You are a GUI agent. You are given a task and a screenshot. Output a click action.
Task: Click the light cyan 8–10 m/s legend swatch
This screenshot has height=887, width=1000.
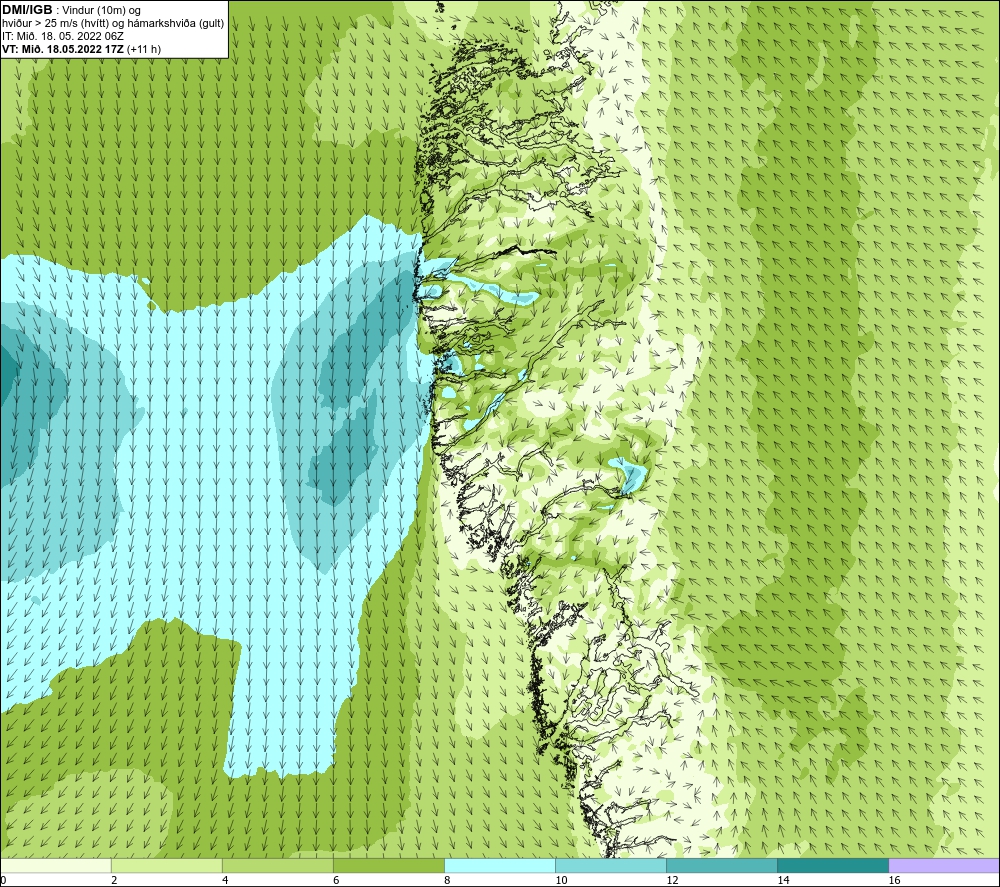[x=499, y=865]
